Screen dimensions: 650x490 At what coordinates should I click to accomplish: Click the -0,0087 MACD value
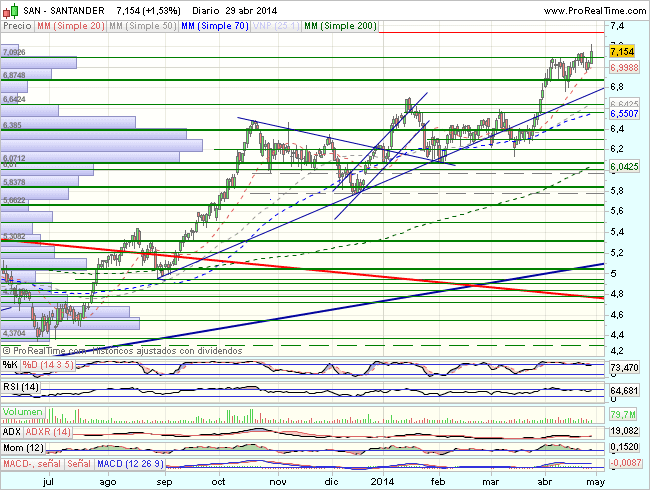(626, 463)
